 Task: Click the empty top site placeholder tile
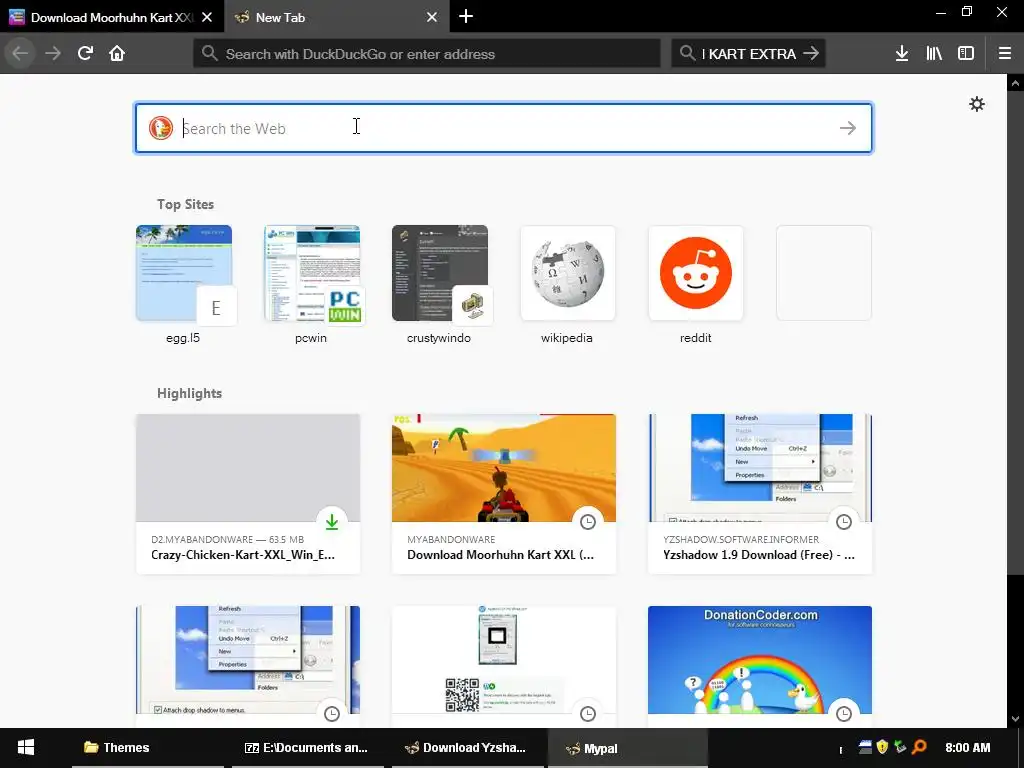[x=824, y=273]
